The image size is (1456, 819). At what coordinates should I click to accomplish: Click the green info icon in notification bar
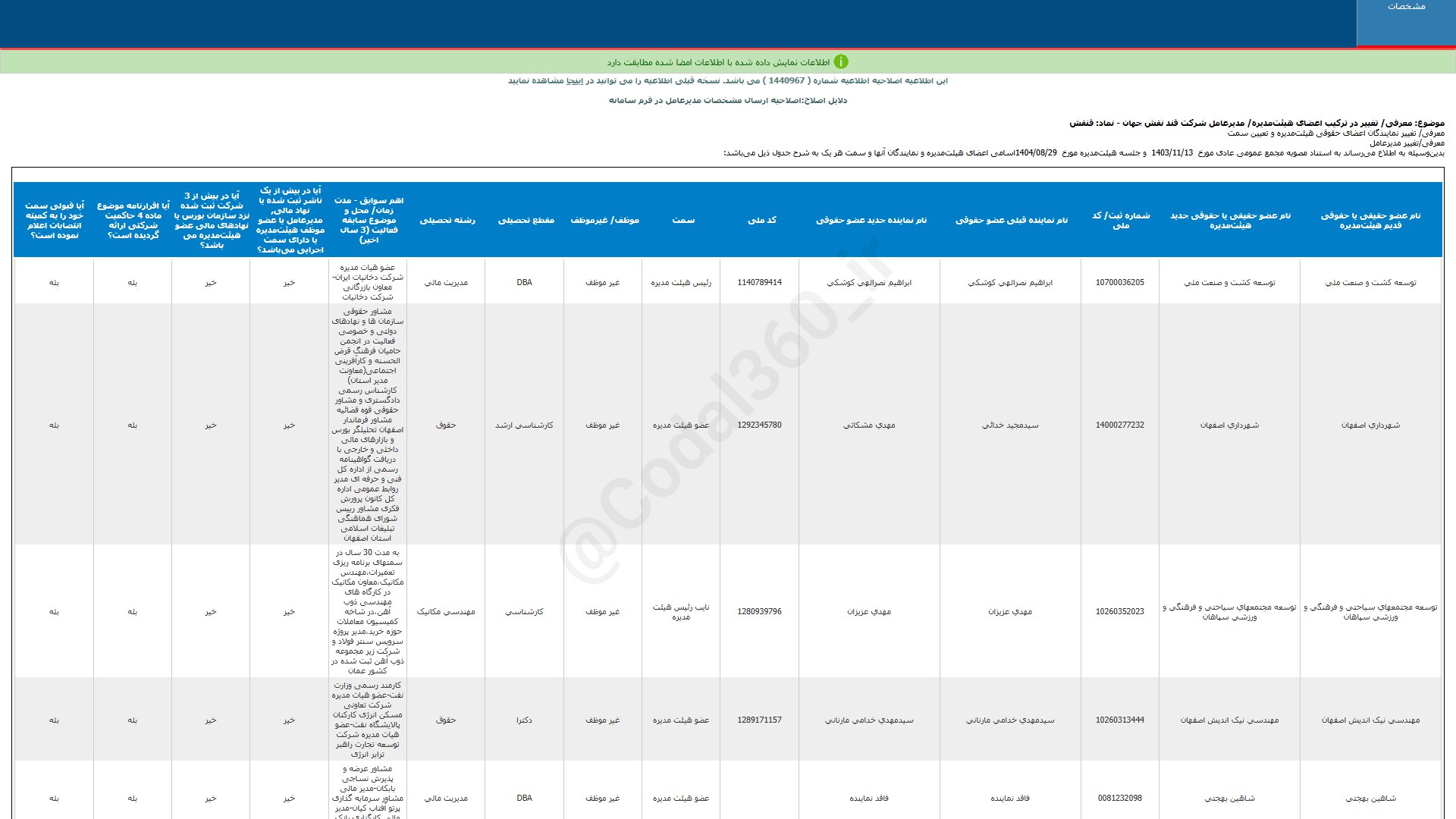[x=840, y=62]
